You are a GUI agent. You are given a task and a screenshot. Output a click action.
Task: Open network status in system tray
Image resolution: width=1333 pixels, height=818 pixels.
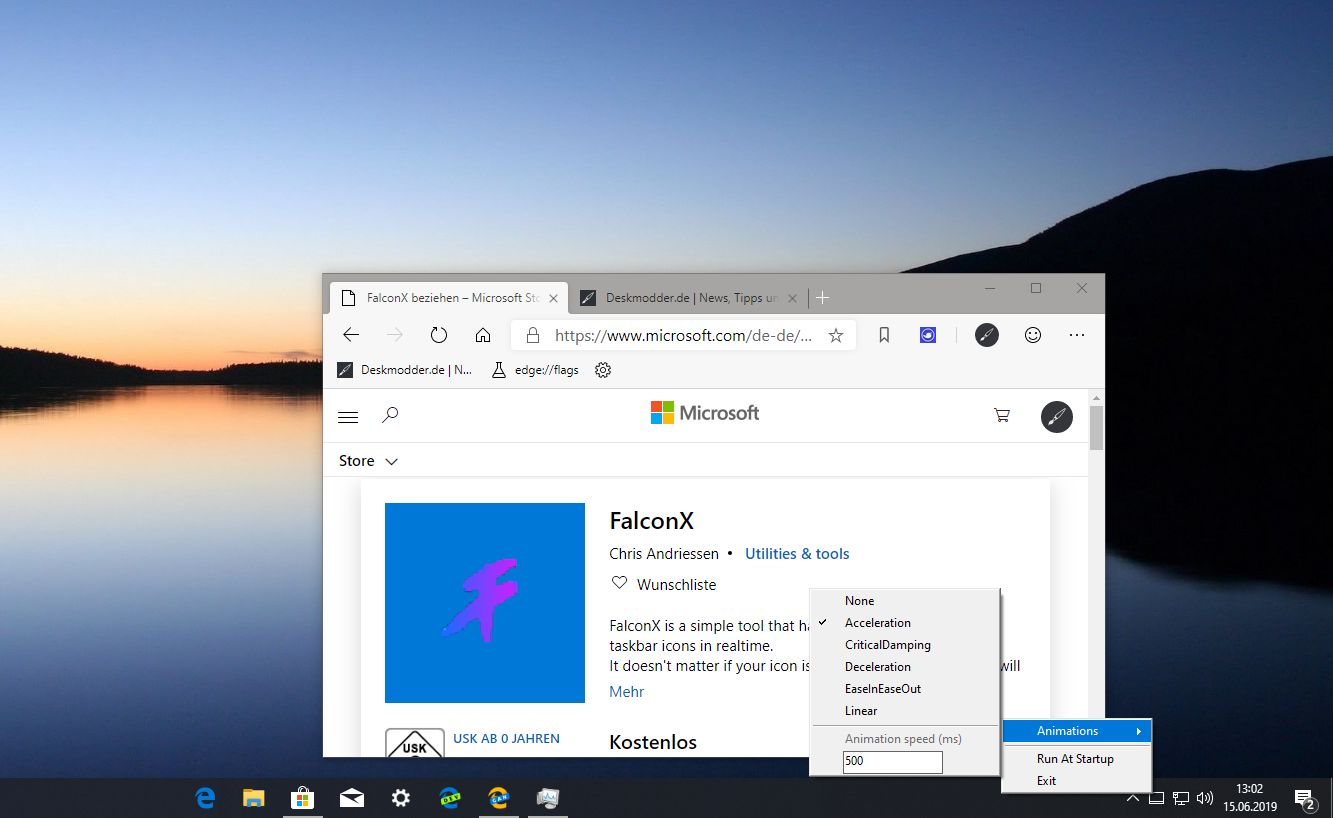1181,798
